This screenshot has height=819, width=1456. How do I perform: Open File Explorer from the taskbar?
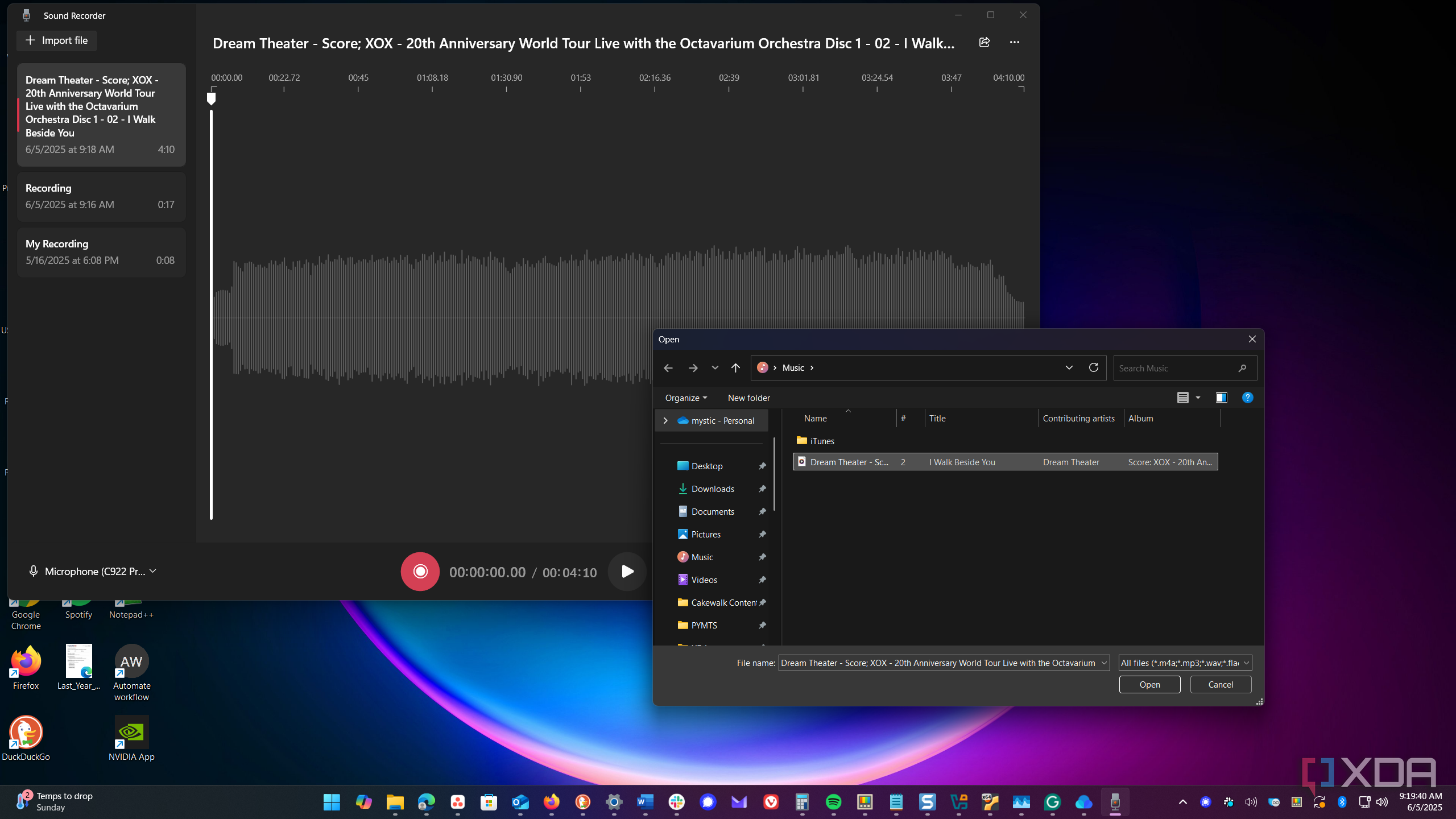point(395,802)
